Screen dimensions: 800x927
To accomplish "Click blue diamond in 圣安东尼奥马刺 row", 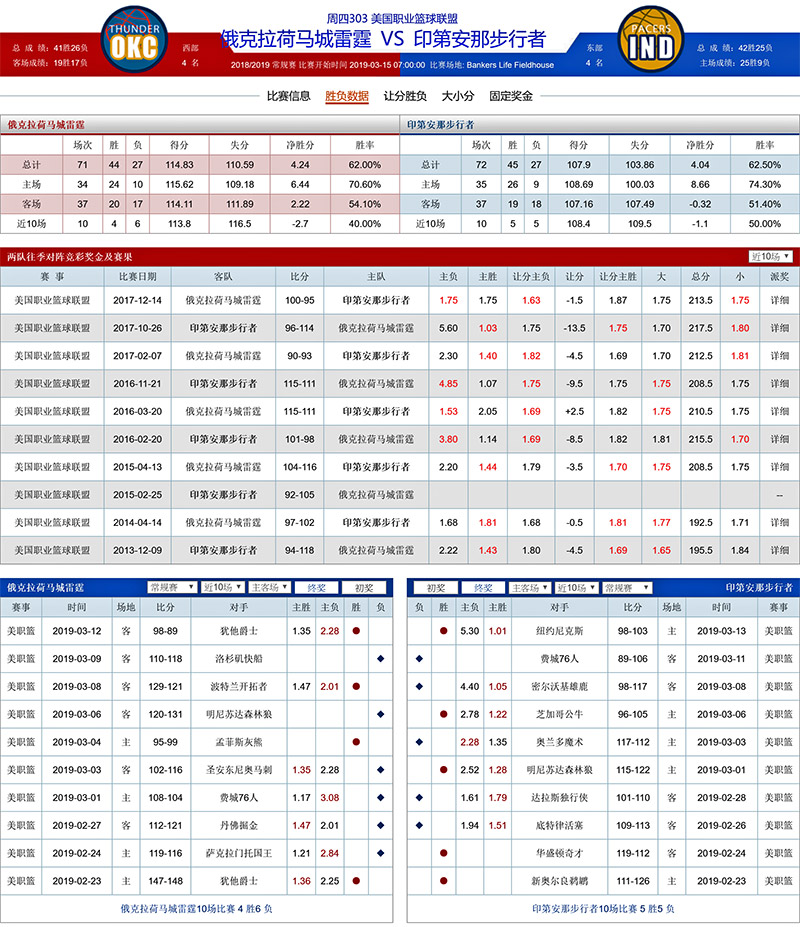I will coord(380,770).
